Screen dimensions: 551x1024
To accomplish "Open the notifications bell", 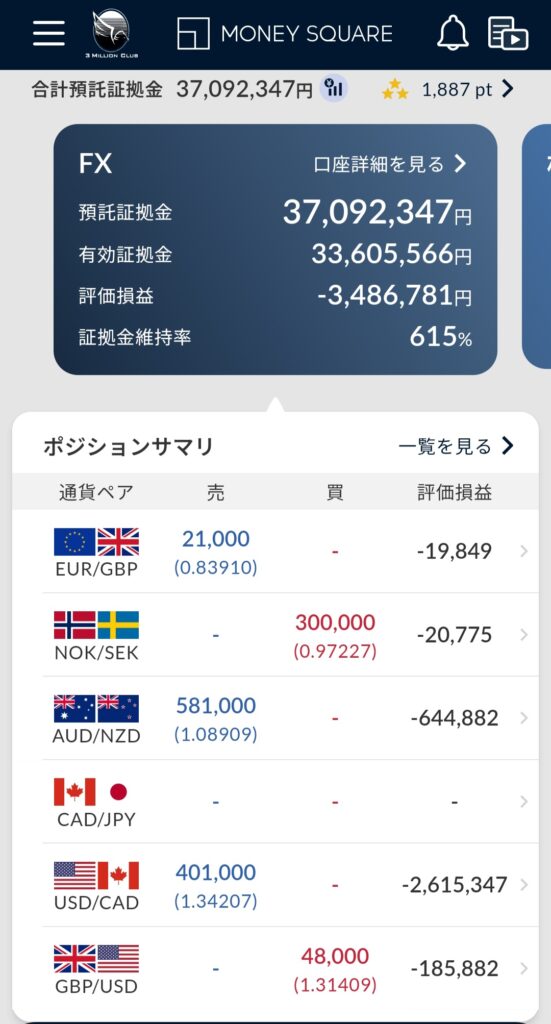I will coord(453,33).
